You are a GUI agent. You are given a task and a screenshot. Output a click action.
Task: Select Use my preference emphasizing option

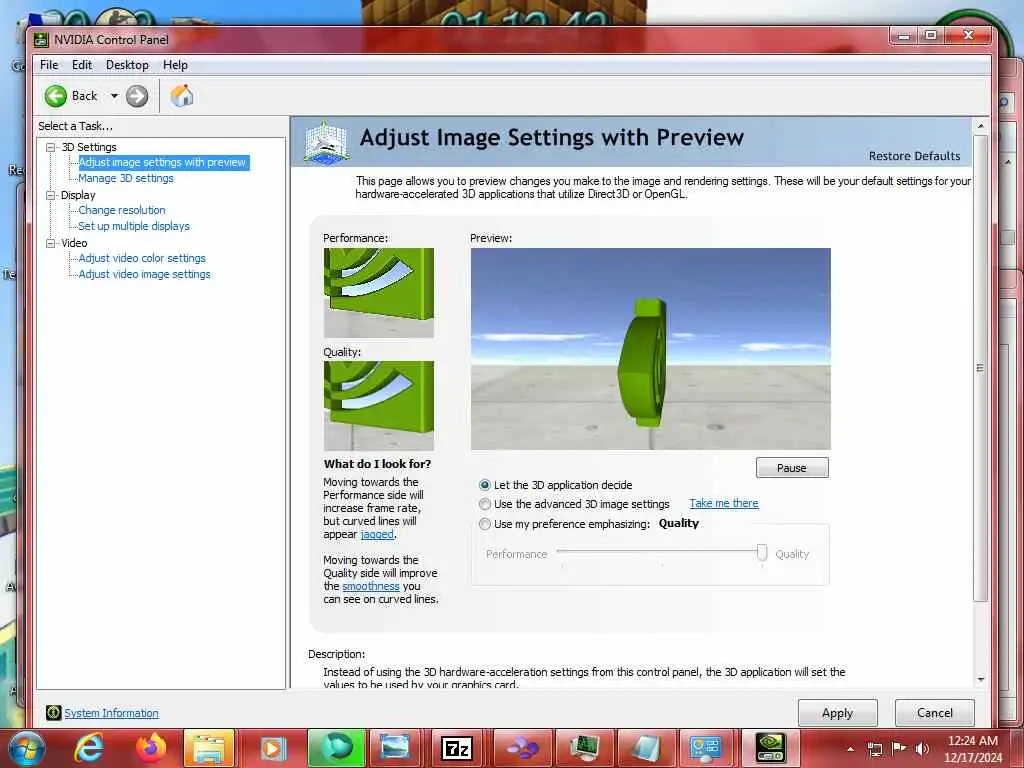pos(485,524)
